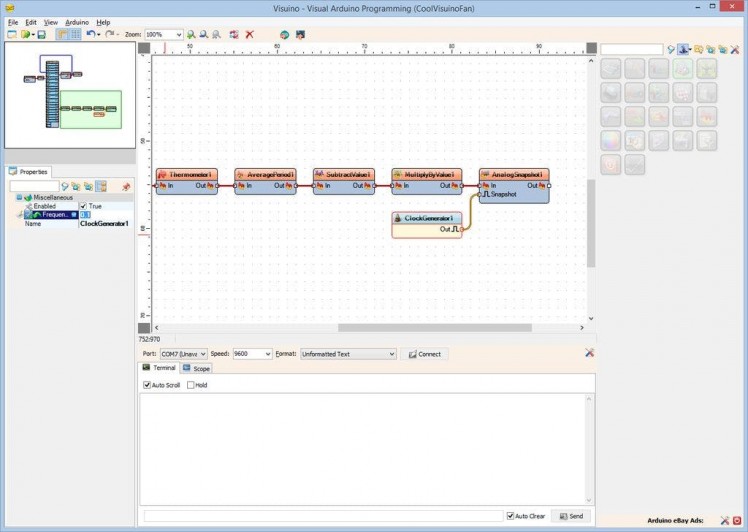The image size is (748, 532).
Task: Uncheck the Auto Scroll checkbox
Action: tap(147, 384)
